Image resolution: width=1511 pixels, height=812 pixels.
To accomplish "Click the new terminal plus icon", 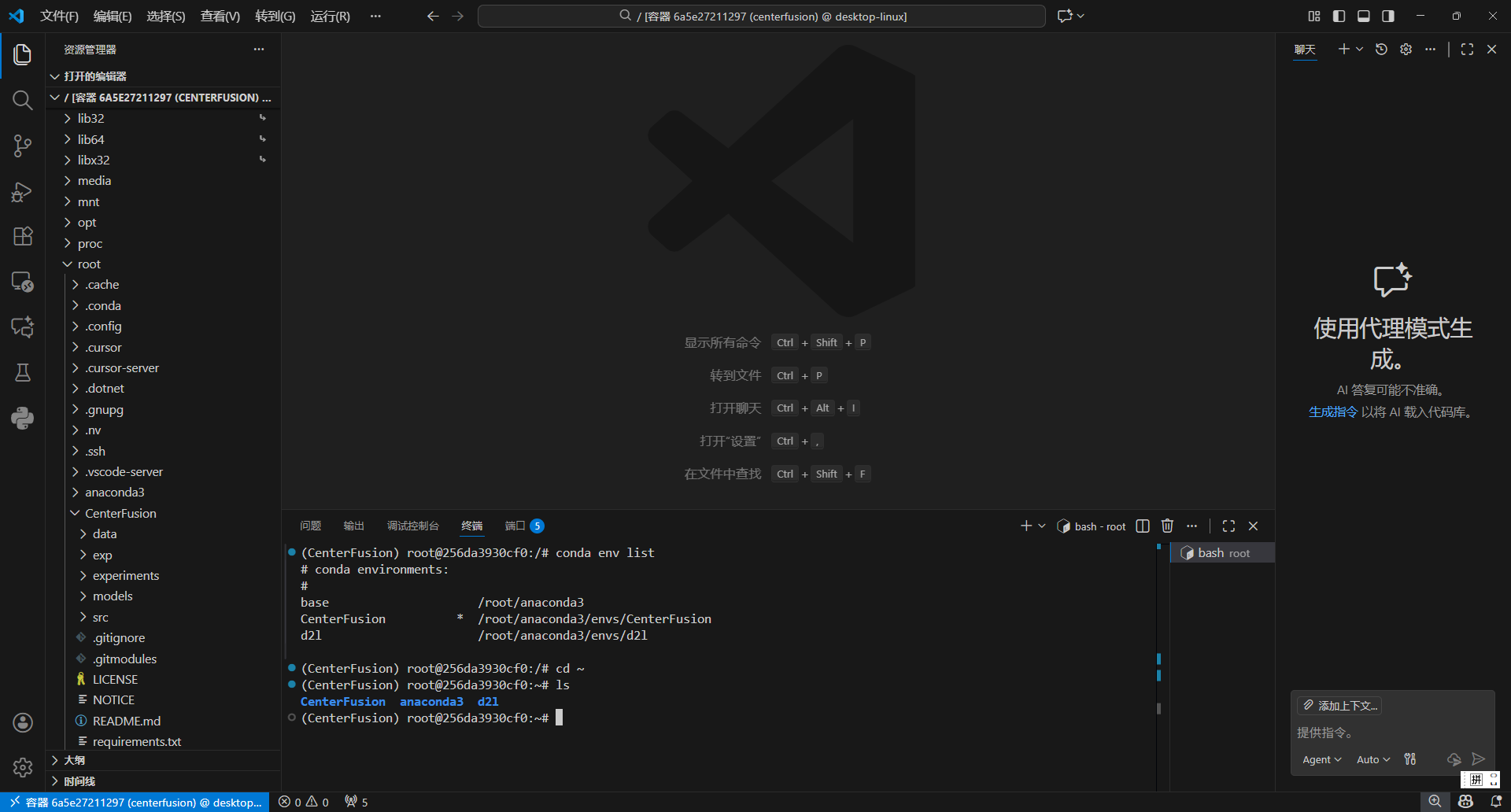I will coord(1026,526).
